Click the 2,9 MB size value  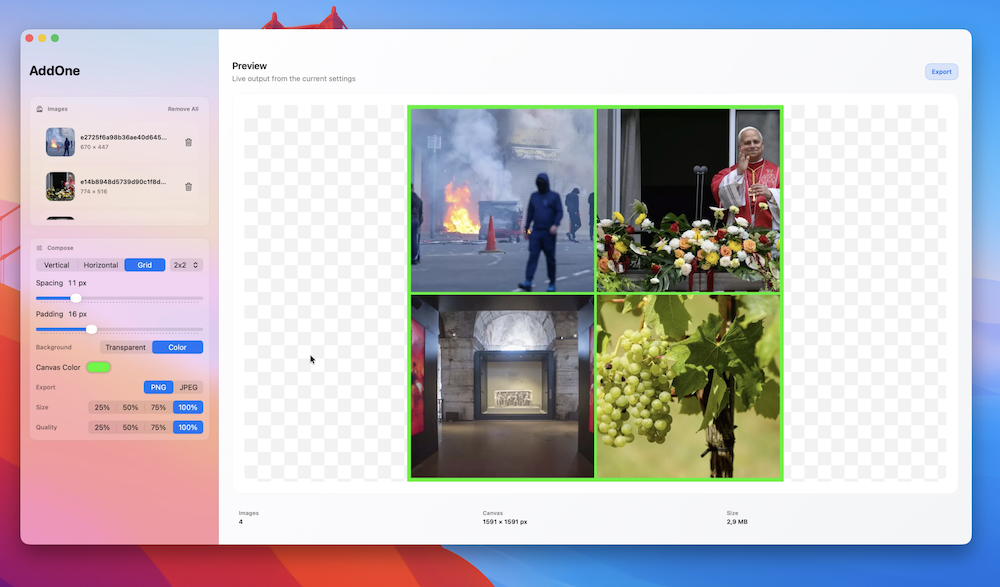[737, 522]
